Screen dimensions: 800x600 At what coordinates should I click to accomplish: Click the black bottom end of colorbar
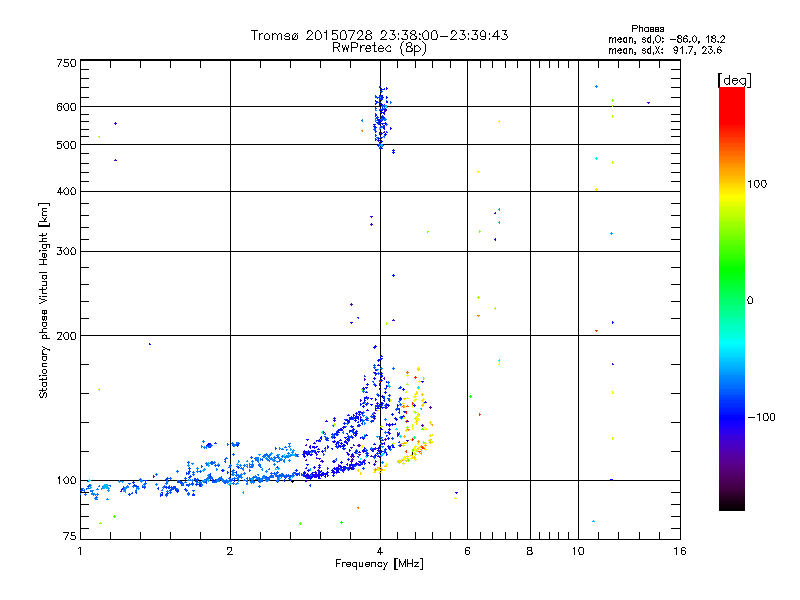click(732, 503)
